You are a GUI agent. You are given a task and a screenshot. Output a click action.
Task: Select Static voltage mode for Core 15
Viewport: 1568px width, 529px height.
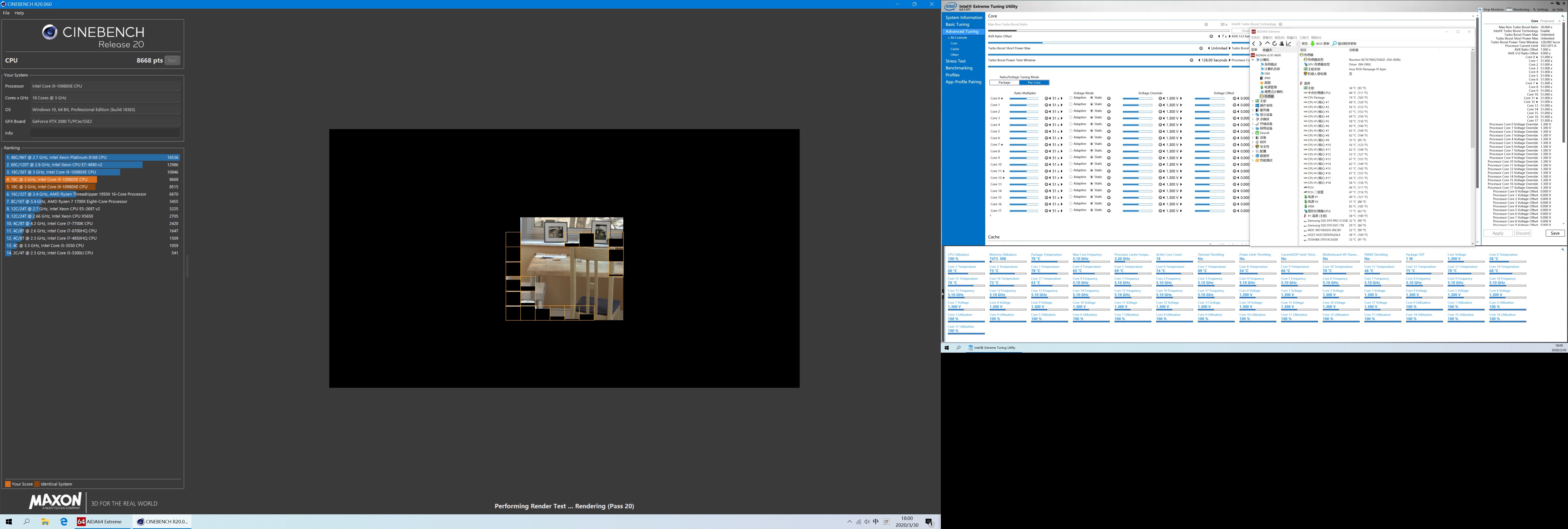click(x=1091, y=197)
